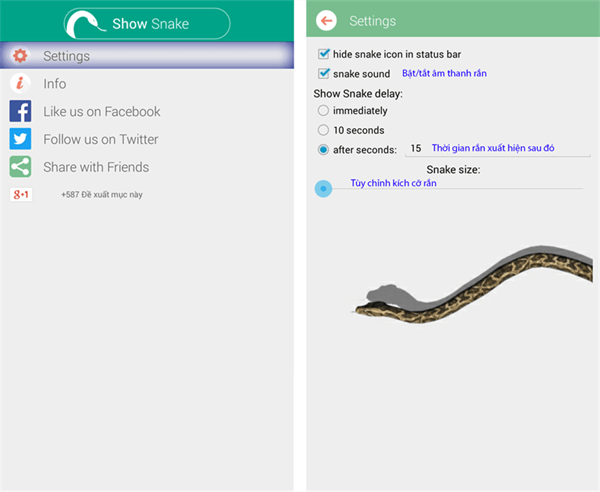Disable the snake sound checkbox

tap(324, 73)
